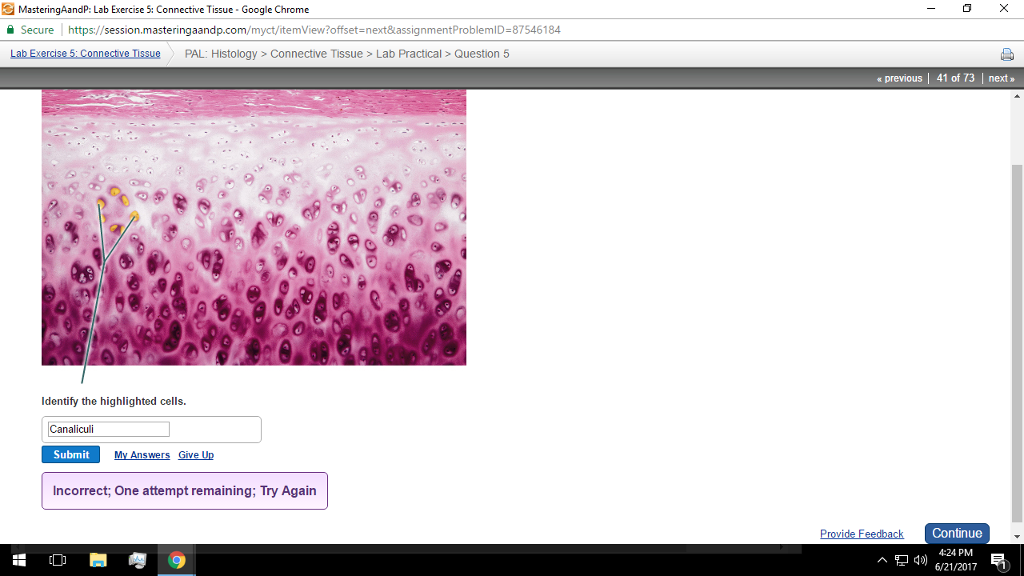
Task: Click the network icon in system tray
Action: coord(901,561)
